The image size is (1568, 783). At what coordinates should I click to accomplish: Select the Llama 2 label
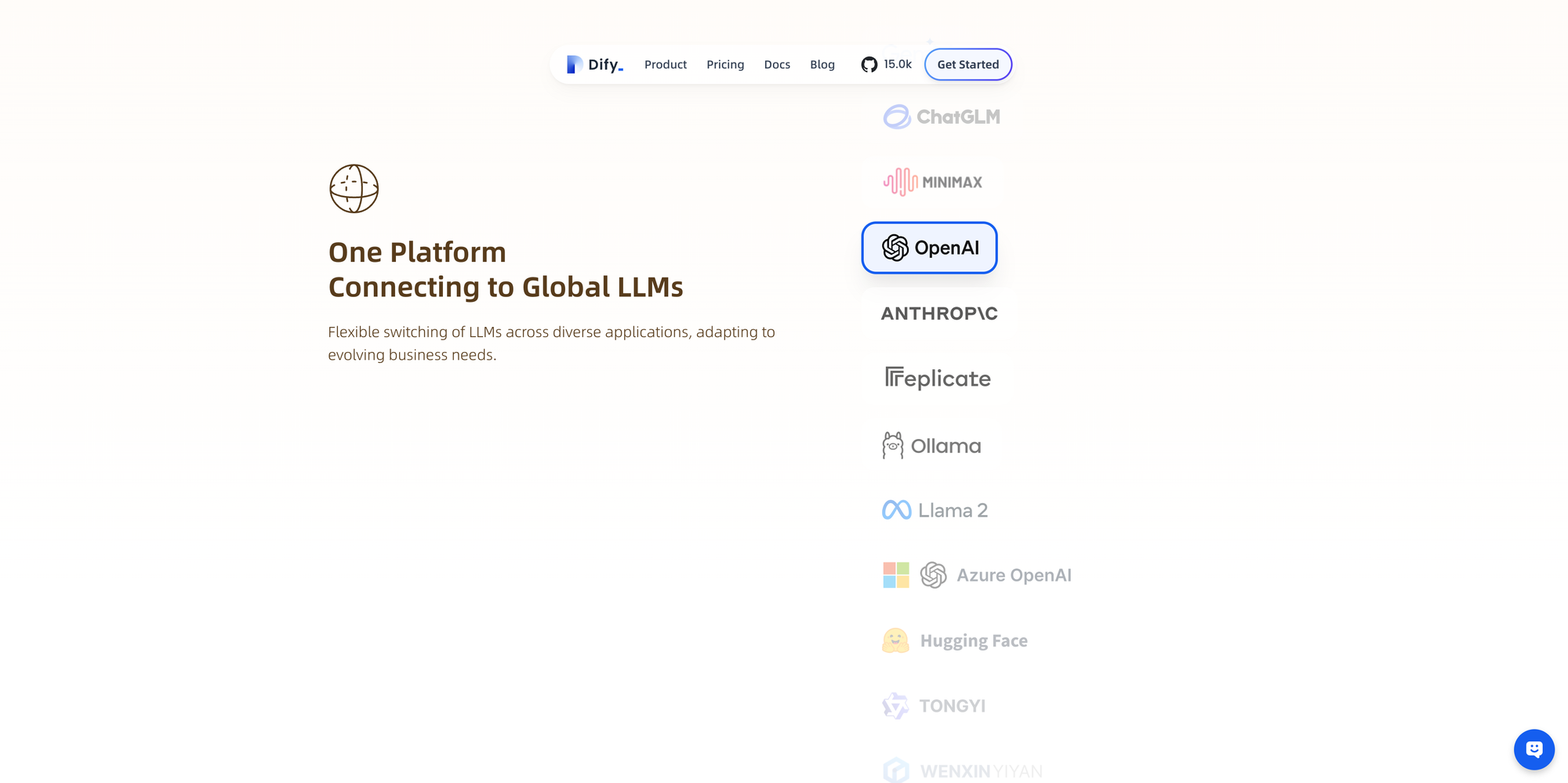point(953,510)
